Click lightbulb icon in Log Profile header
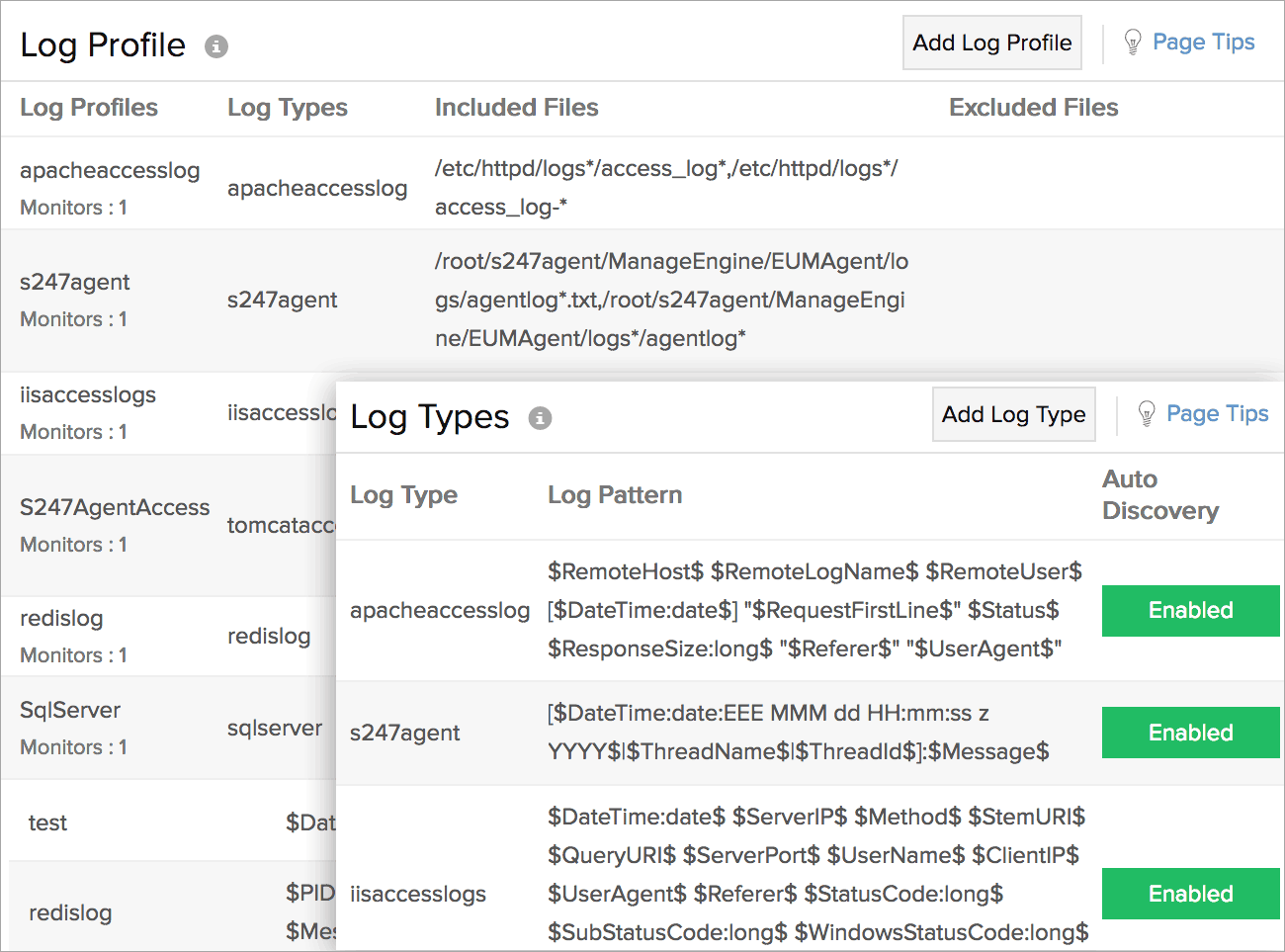The width and height of the screenshot is (1285, 952). (x=1133, y=43)
